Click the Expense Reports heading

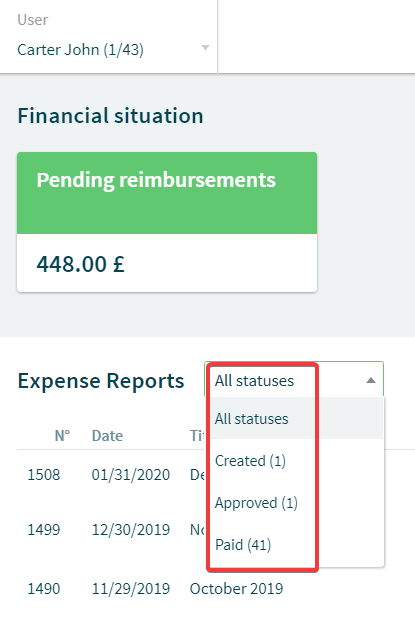point(101,381)
